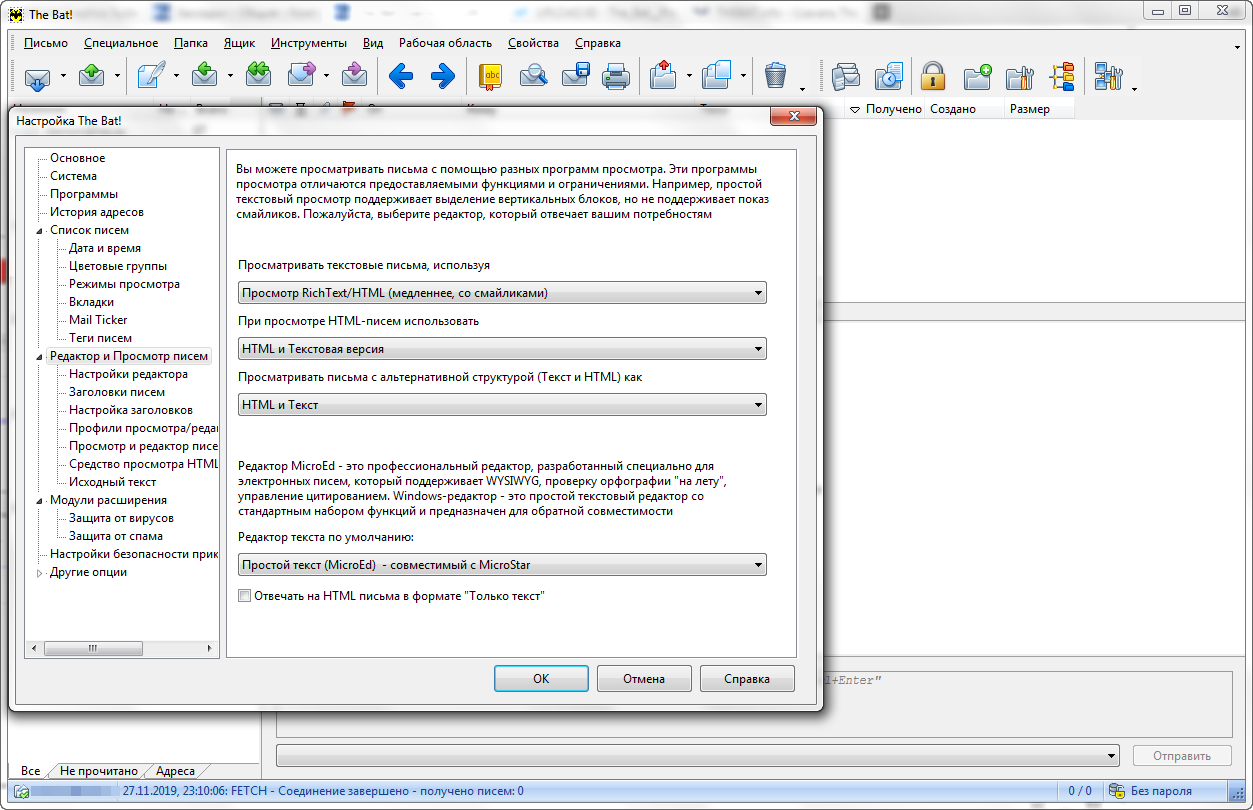This screenshot has height=810, width=1253.
Task: Open the default text editor dropdown
Action: [502, 565]
